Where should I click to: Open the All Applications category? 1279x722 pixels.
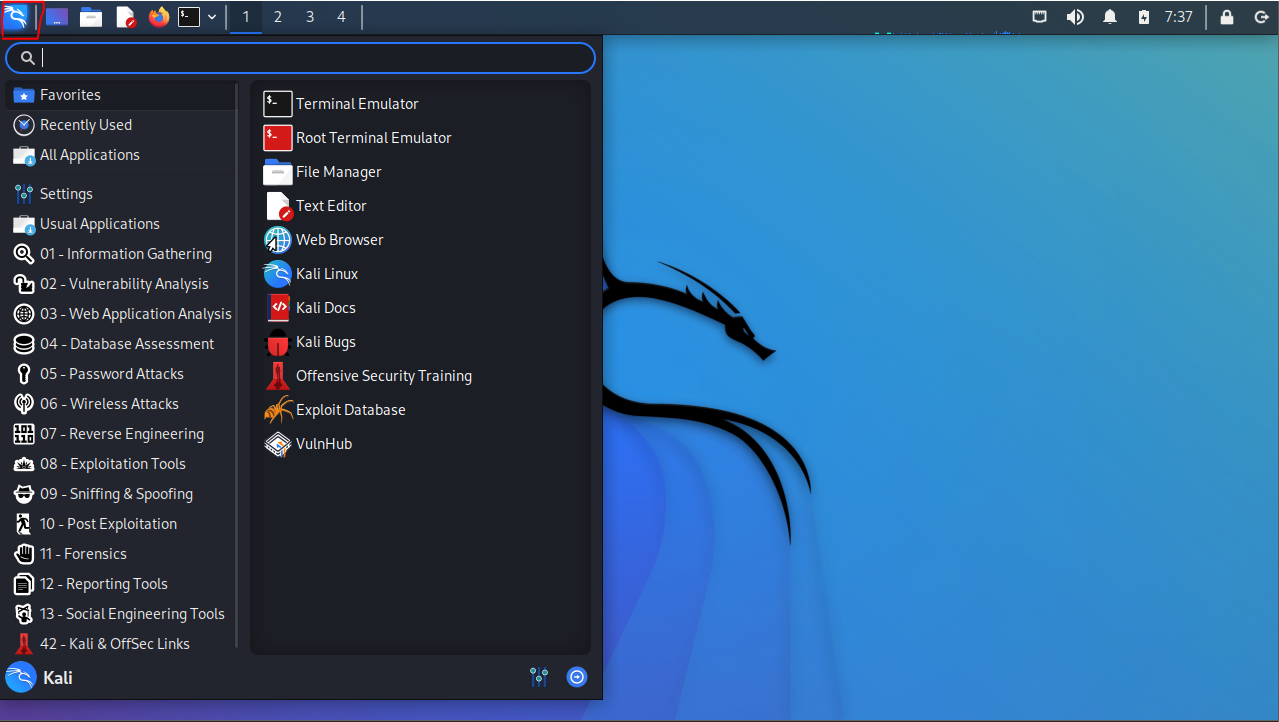click(121, 155)
